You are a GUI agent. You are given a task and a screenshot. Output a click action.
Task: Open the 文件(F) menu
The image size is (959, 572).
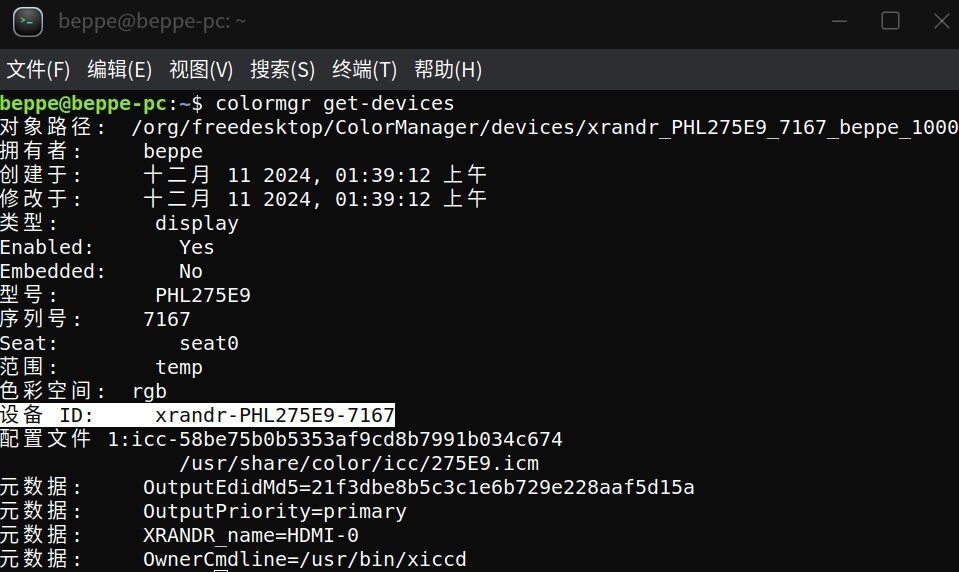pyautogui.click(x=38, y=70)
